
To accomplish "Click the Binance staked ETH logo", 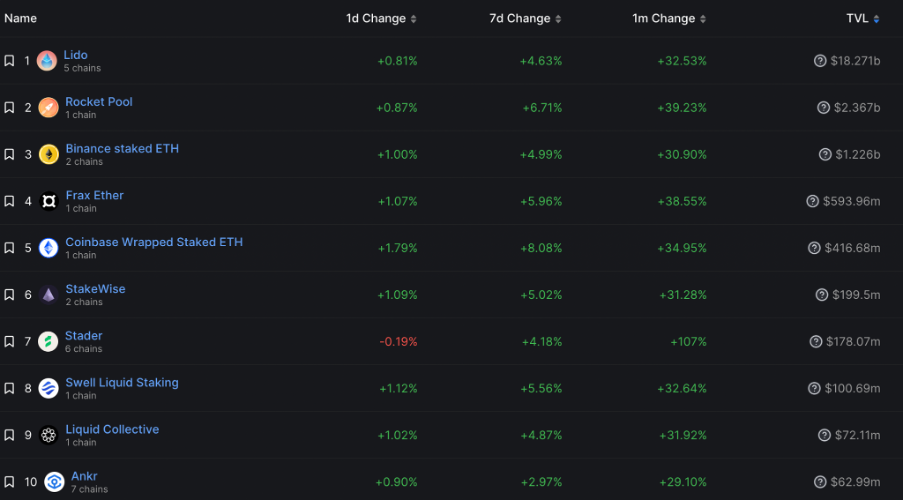I will 48,155.
